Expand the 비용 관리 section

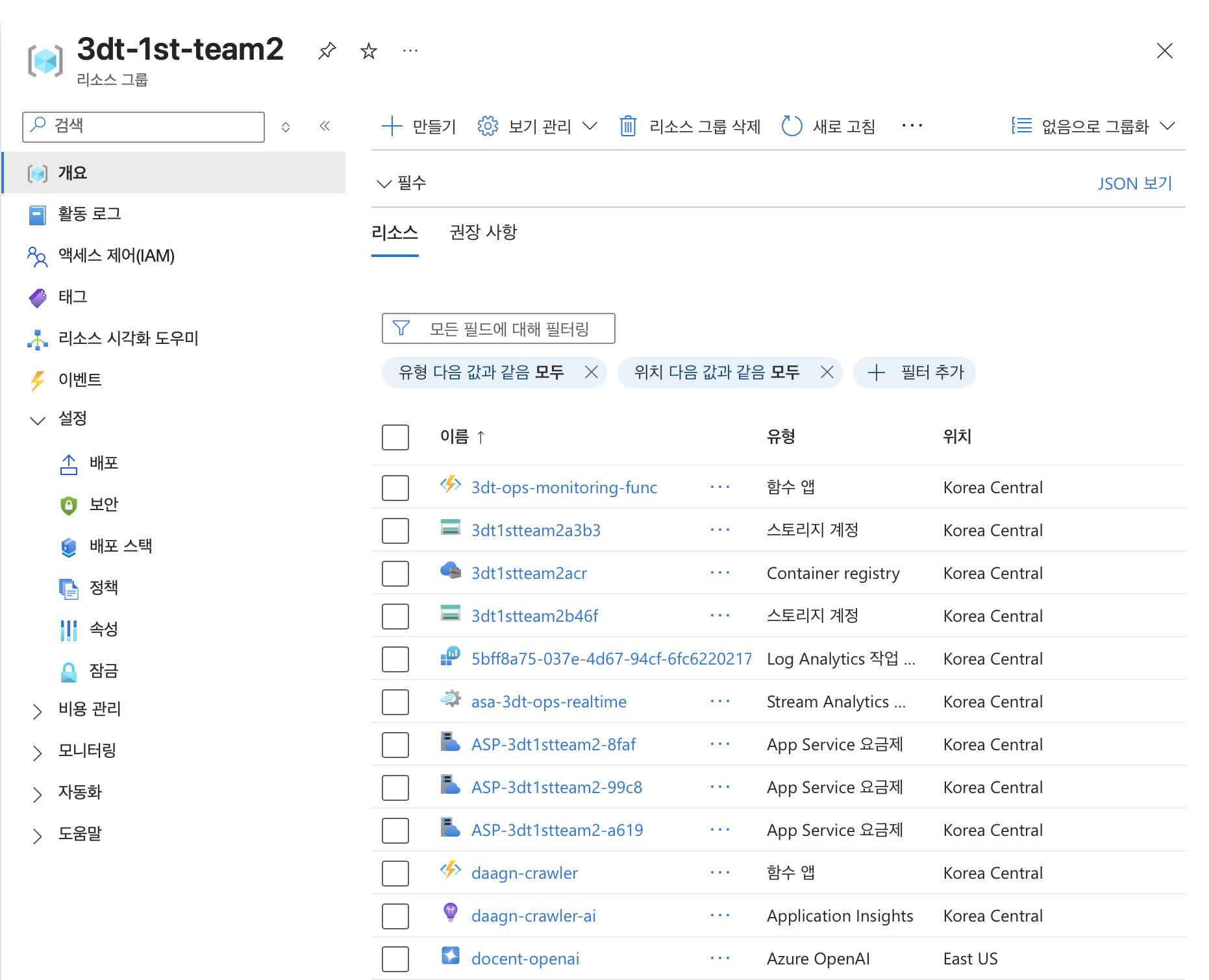click(38, 711)
